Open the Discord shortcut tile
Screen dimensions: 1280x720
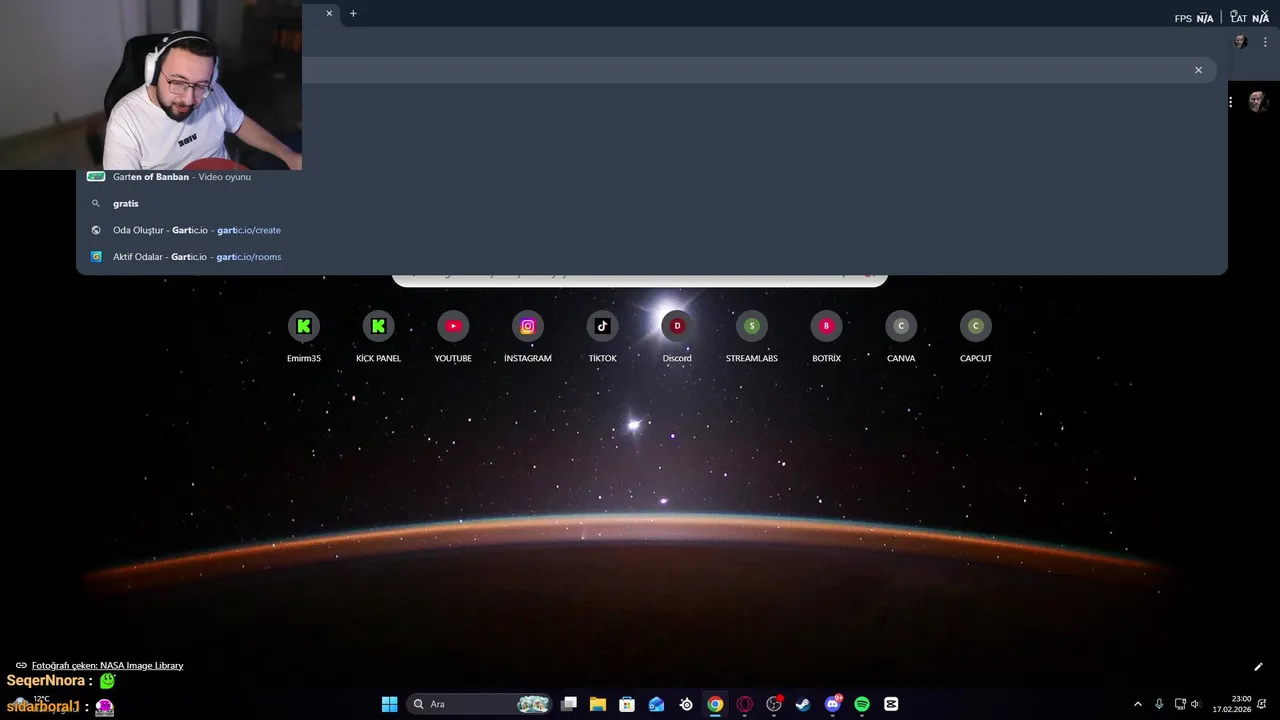(677, 337)
